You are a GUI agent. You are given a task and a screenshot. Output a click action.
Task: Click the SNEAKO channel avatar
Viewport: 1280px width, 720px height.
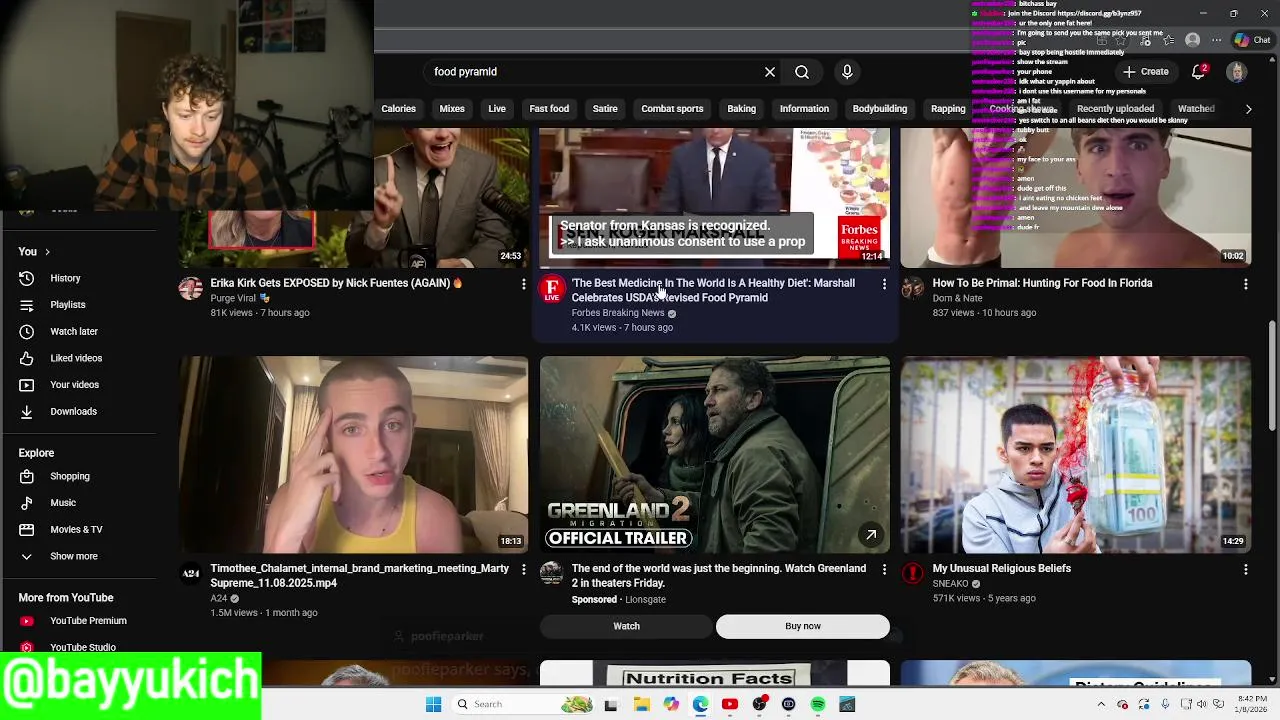(913, 573)
